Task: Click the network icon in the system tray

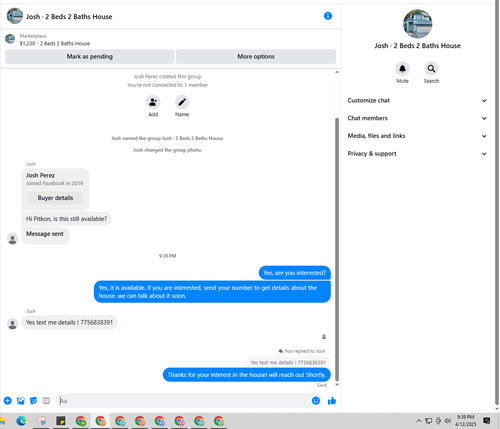Action: (x=429, y=421)
